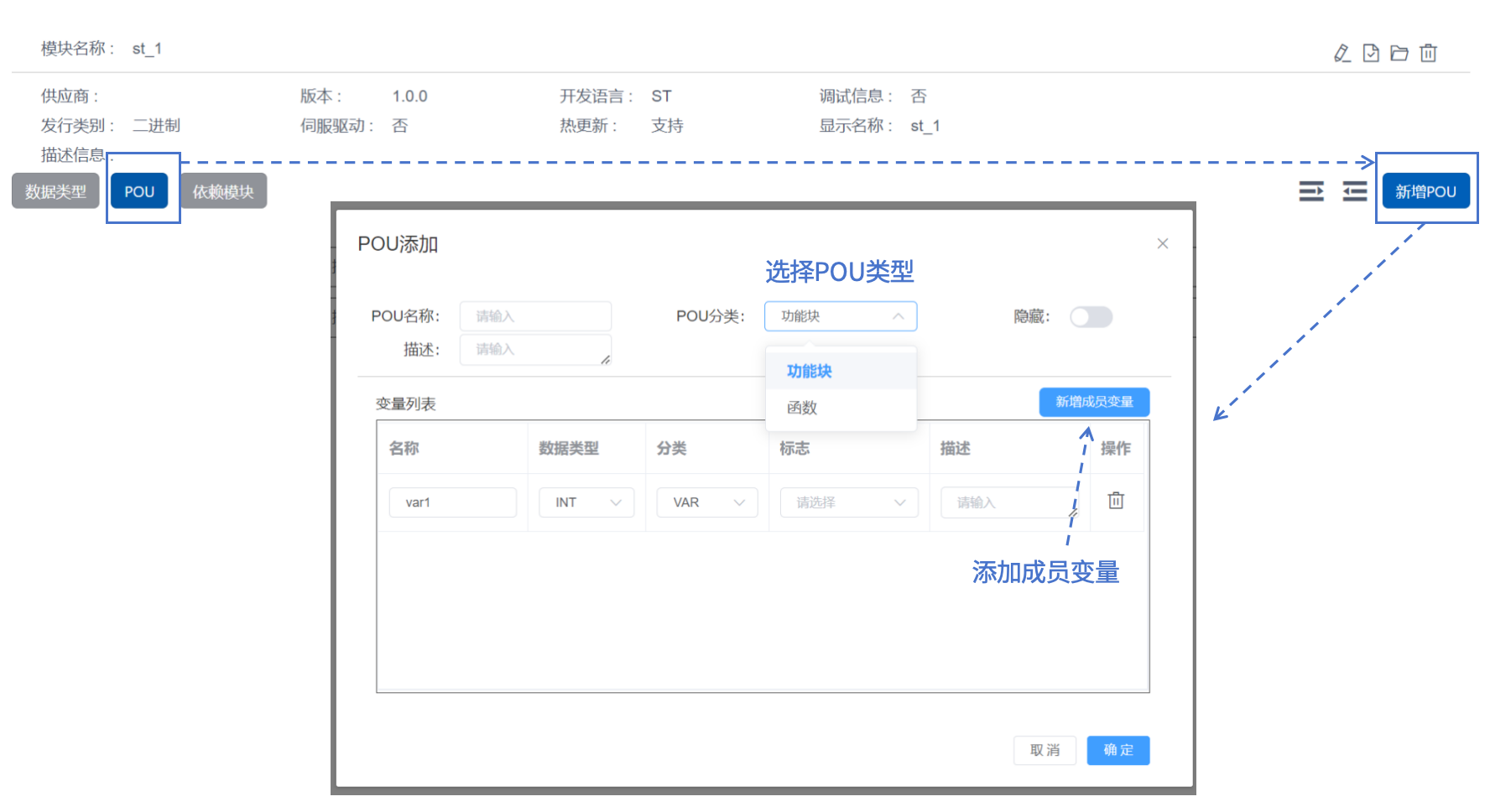Click the save document icon in the header

tap(1371, 54)
